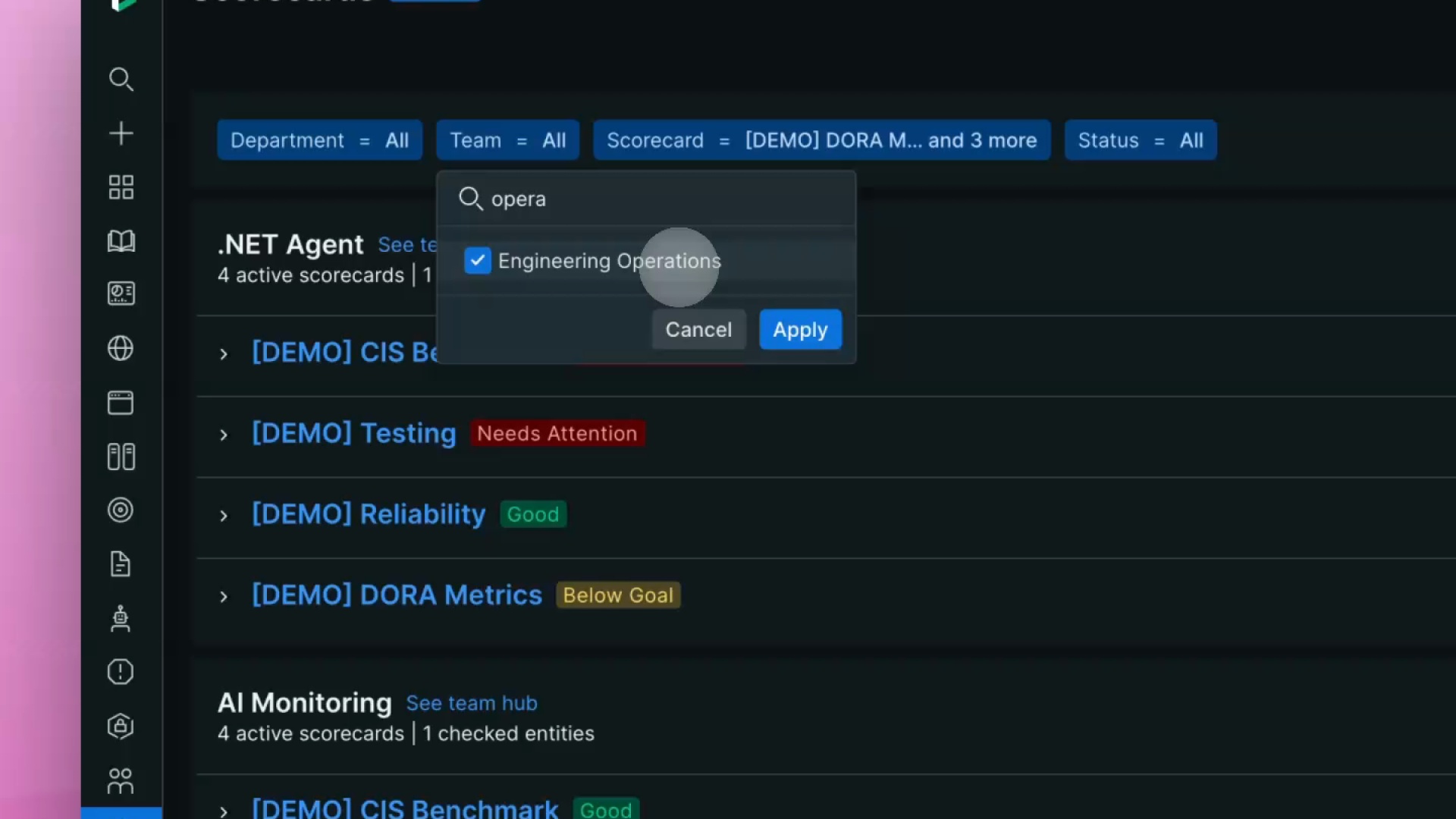Open the alert exclamation sidebar icon

click(121, 672)
